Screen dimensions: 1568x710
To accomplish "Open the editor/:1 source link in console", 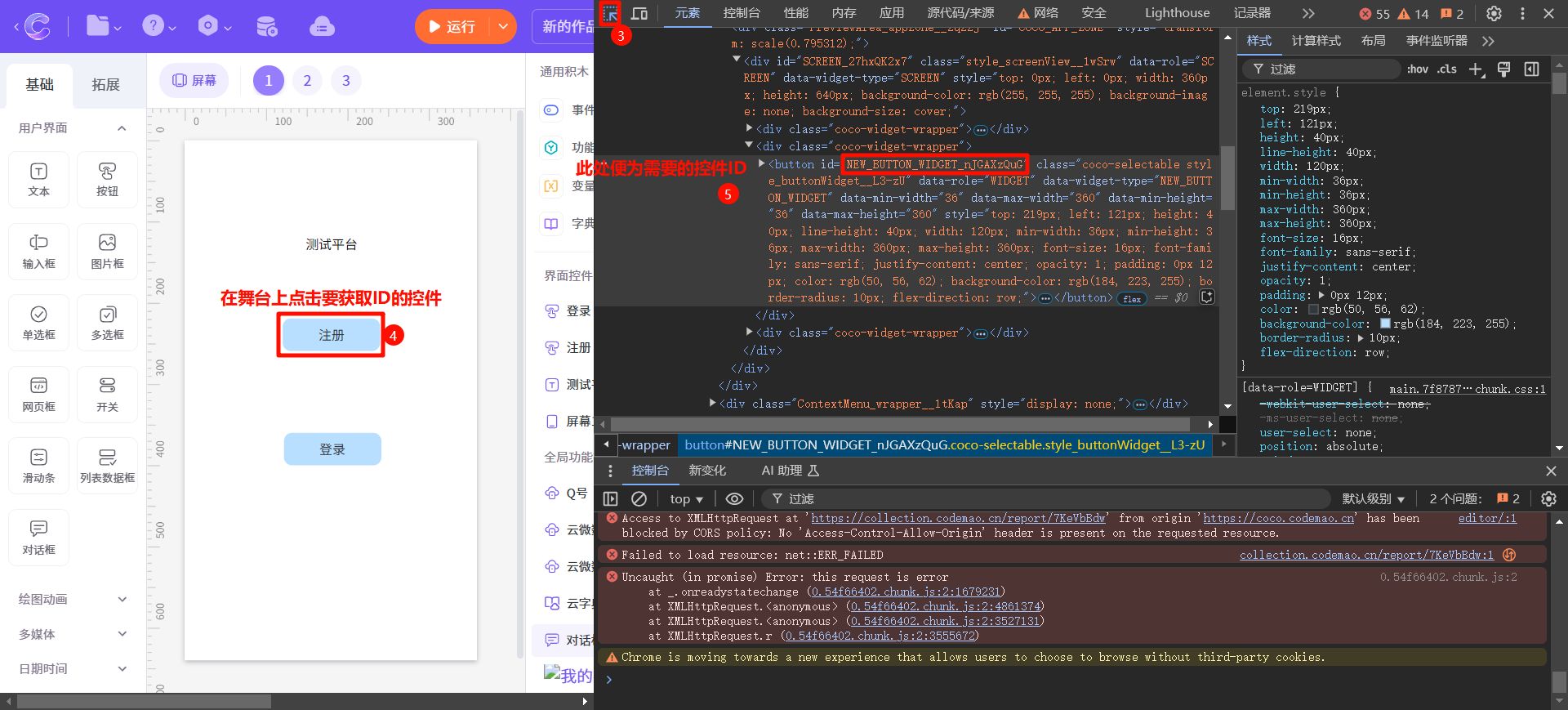I will click(x=1487, y=518).
